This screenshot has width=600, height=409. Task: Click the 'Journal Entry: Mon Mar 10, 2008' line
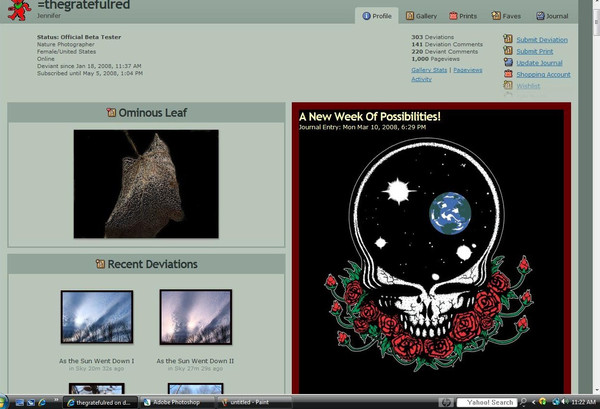coord(362,127)
